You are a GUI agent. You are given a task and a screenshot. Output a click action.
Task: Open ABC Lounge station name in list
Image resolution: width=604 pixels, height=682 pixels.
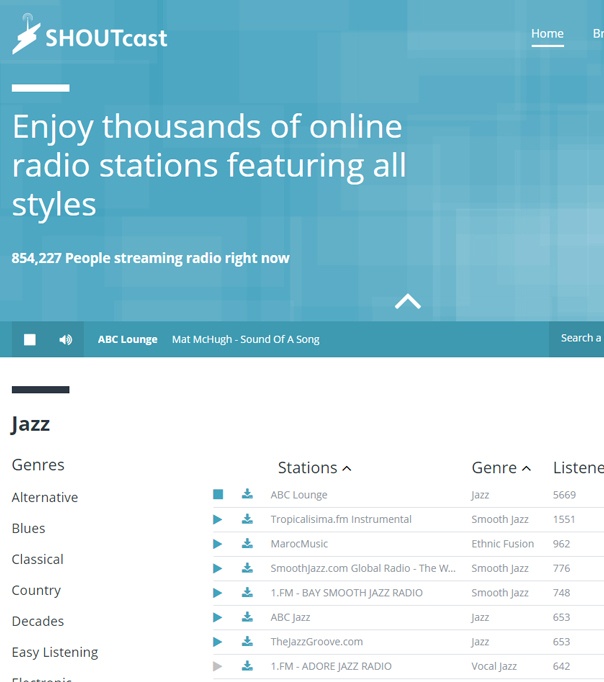coord(299,495)
